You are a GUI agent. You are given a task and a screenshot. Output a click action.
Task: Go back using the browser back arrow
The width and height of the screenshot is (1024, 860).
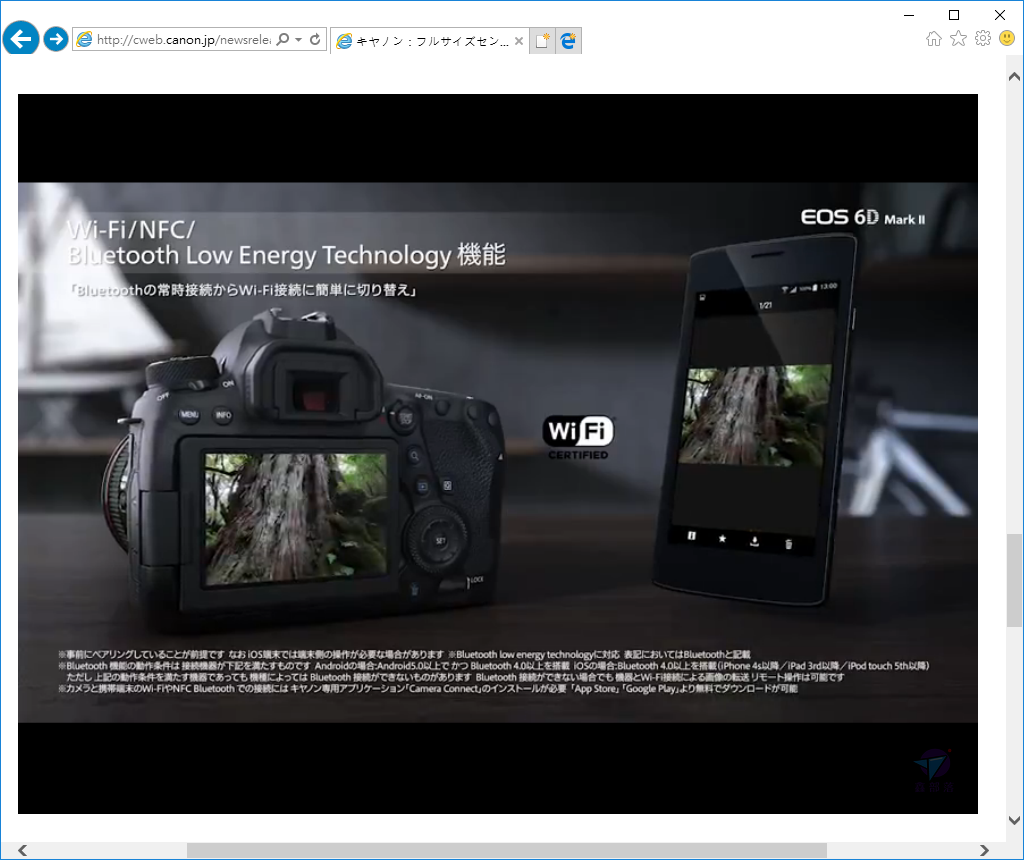click(21, 39)
